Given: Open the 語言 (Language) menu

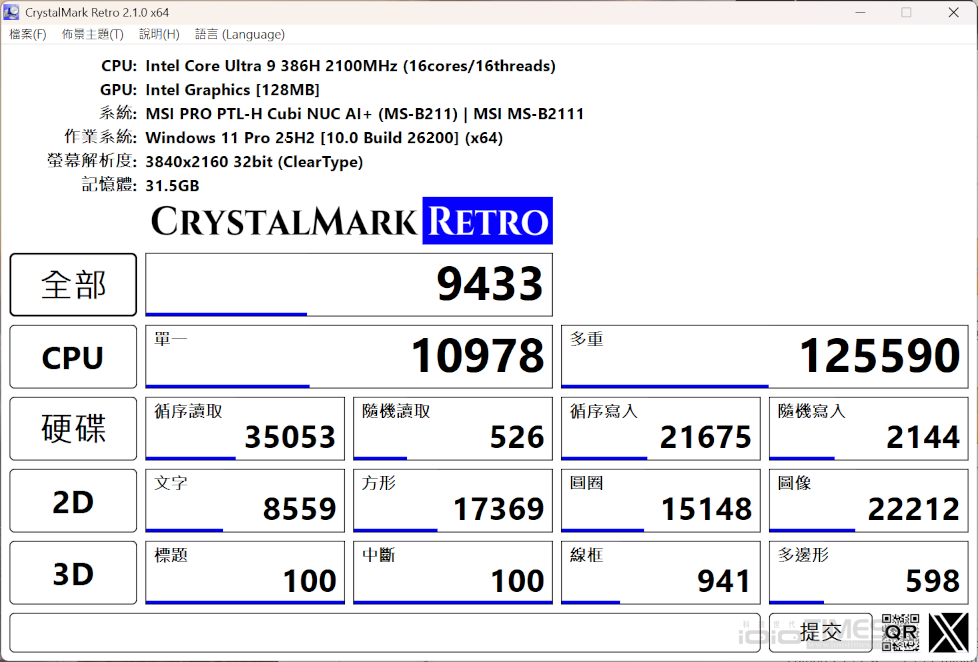Looking at the screenshot, I should (240, 34).
